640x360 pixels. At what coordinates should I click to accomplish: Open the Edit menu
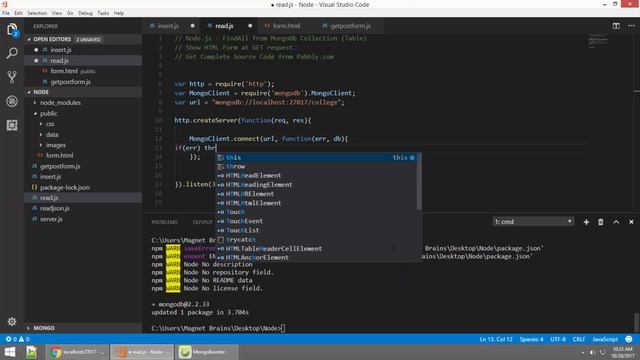[18, 13]
